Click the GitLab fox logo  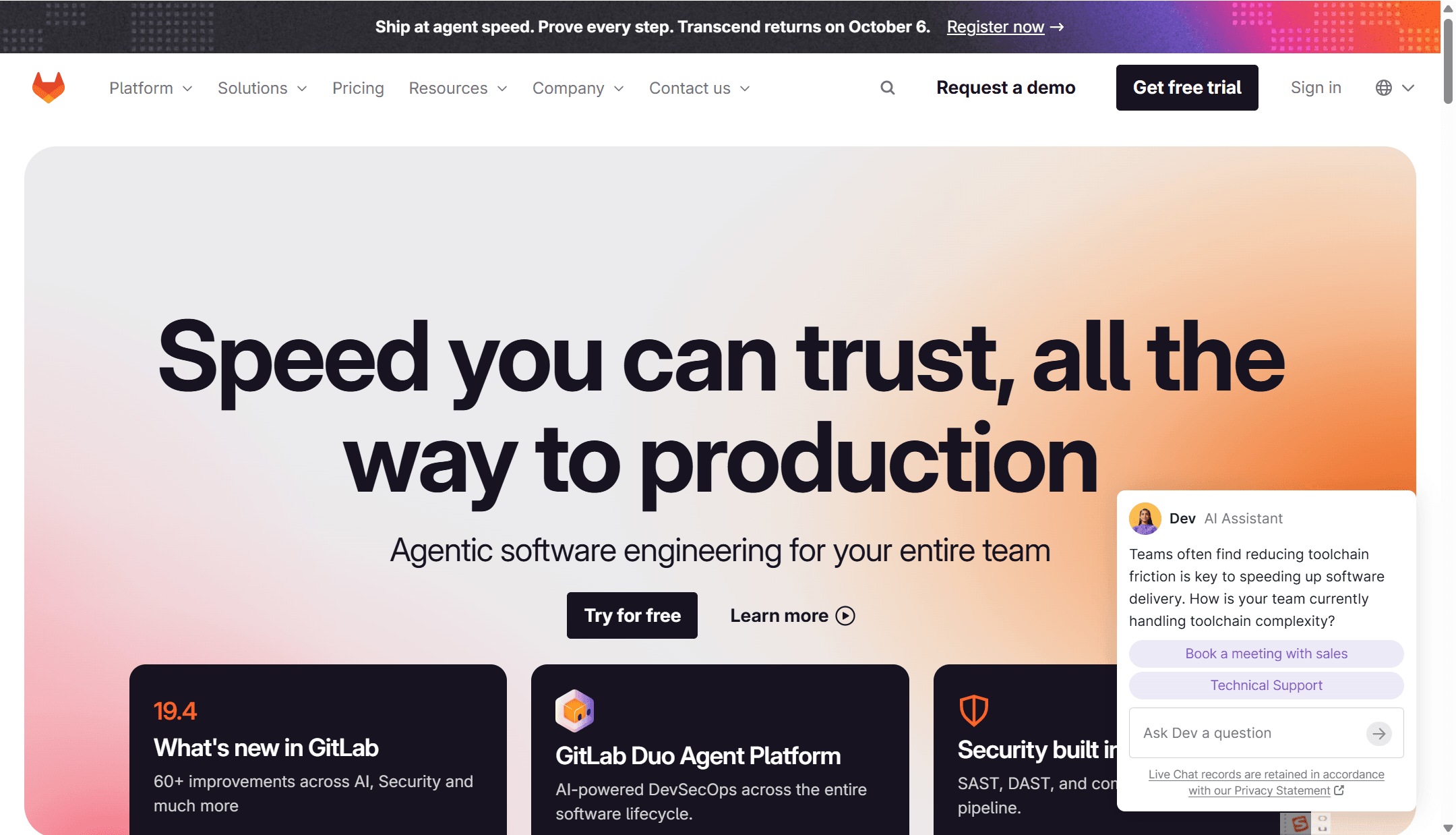coord(49,88)
